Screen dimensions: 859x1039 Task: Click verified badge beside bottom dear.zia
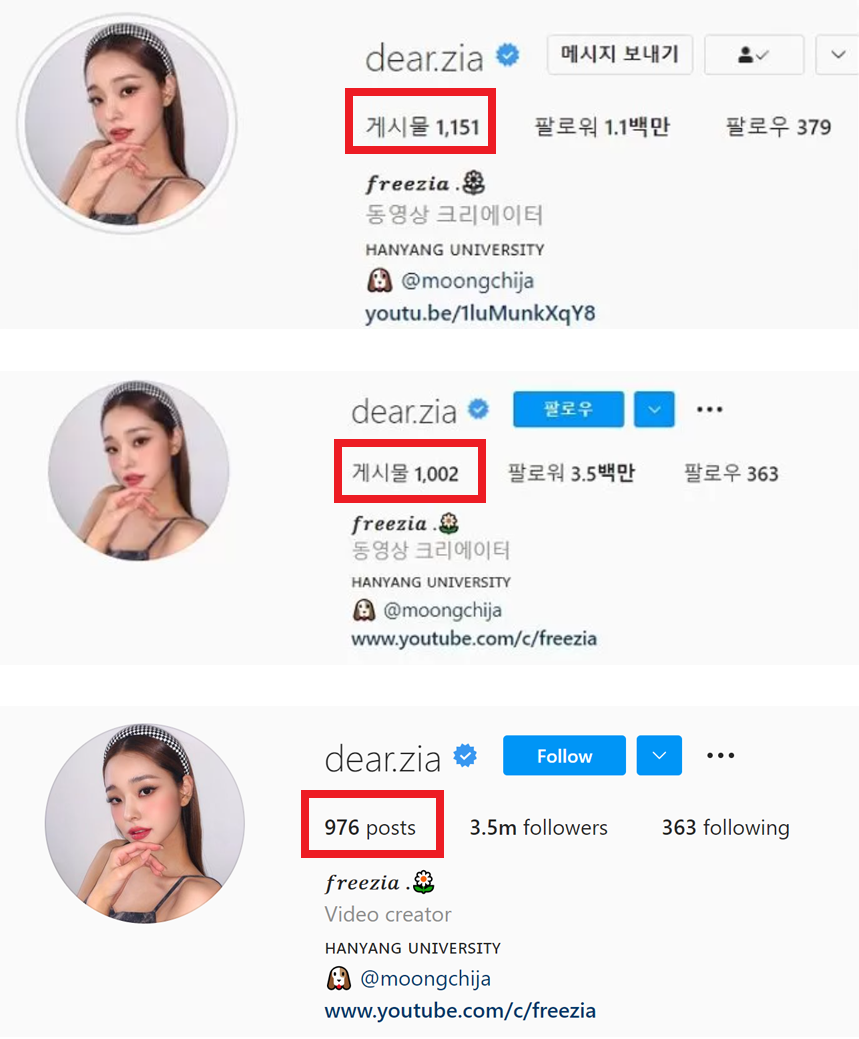(465, 755)
